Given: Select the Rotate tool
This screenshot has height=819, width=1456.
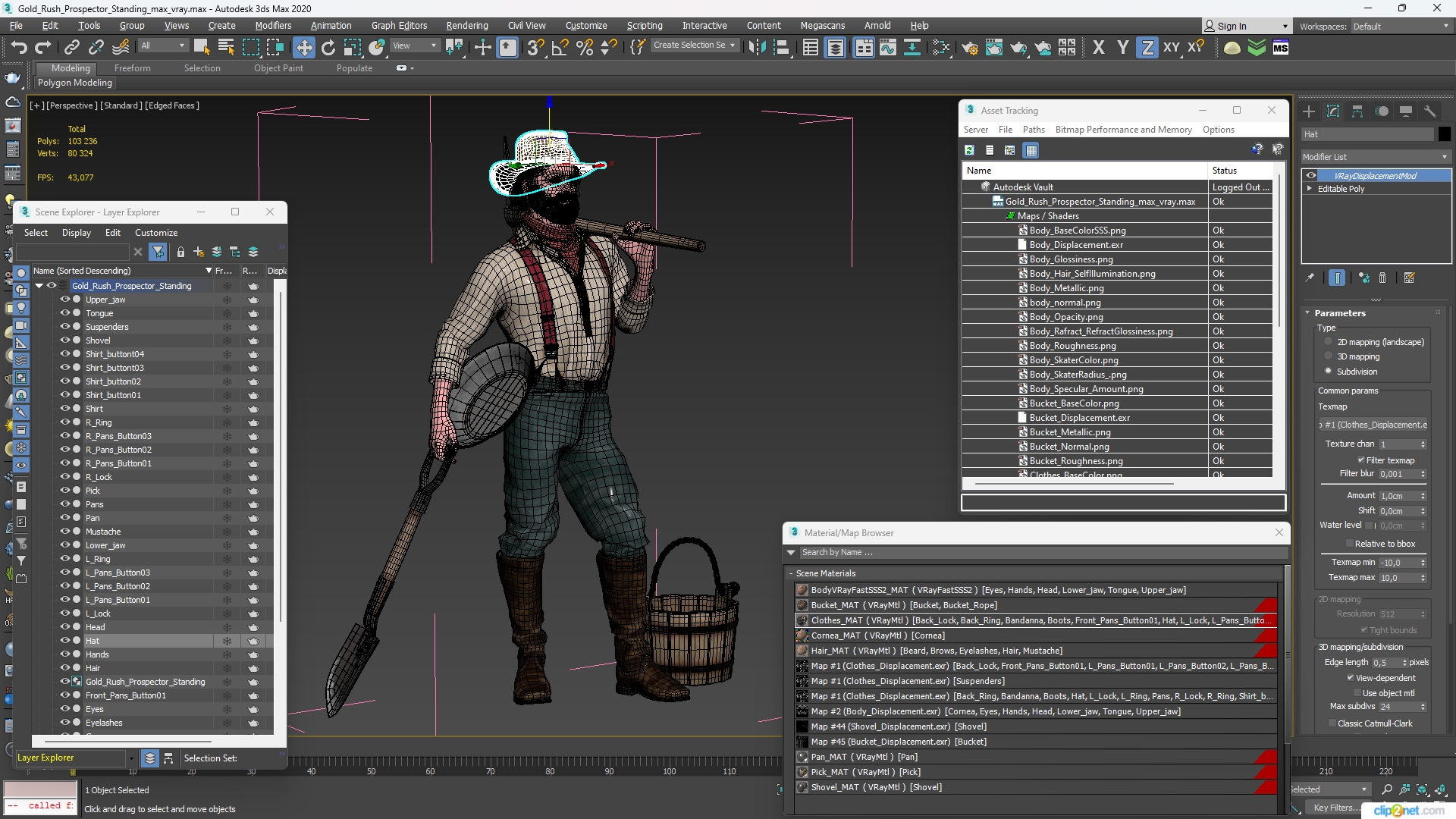Looking at the screenshot, I should click(328, 48).
